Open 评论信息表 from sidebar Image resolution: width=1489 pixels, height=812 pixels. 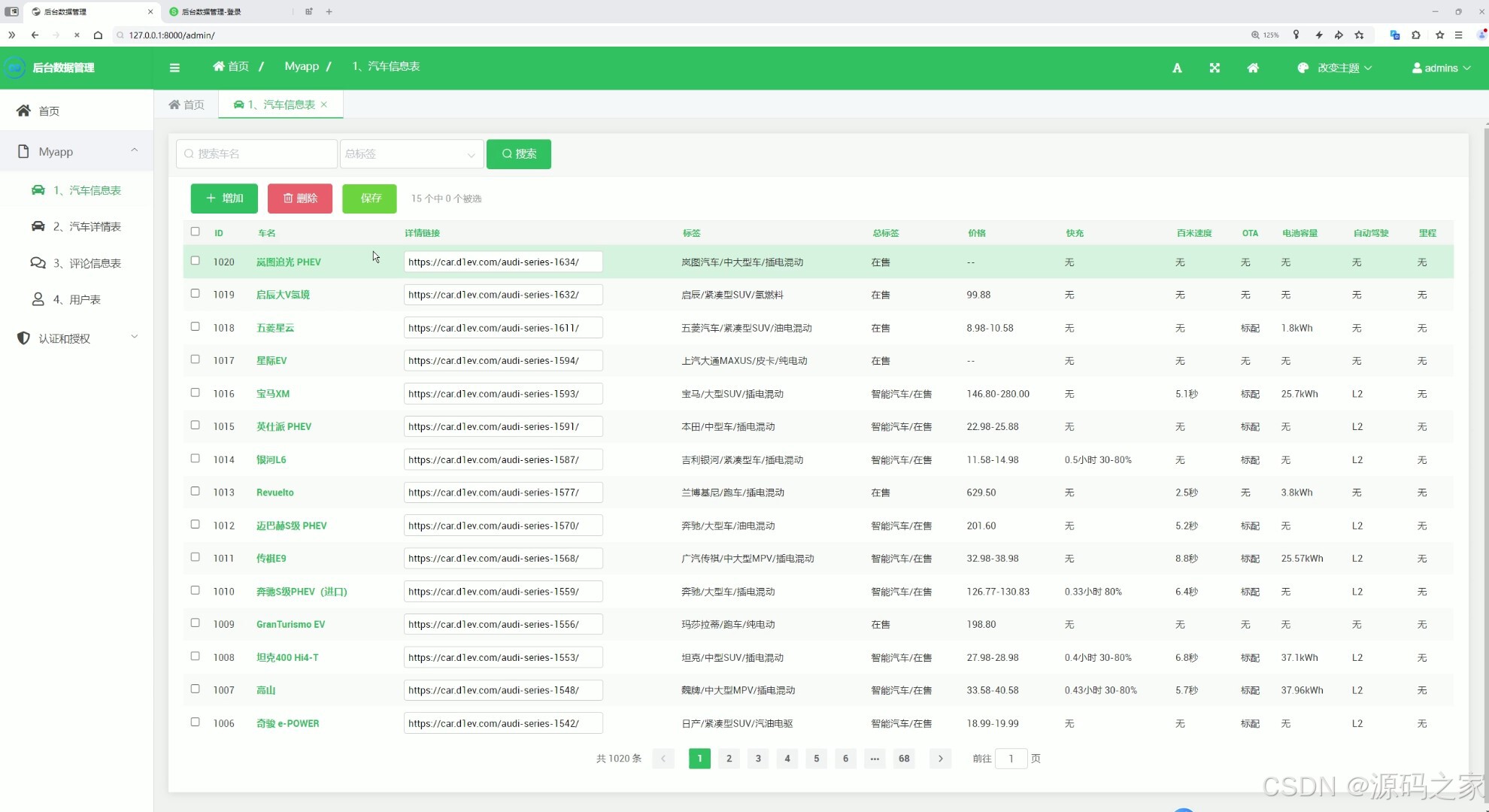tap(86, 263)
